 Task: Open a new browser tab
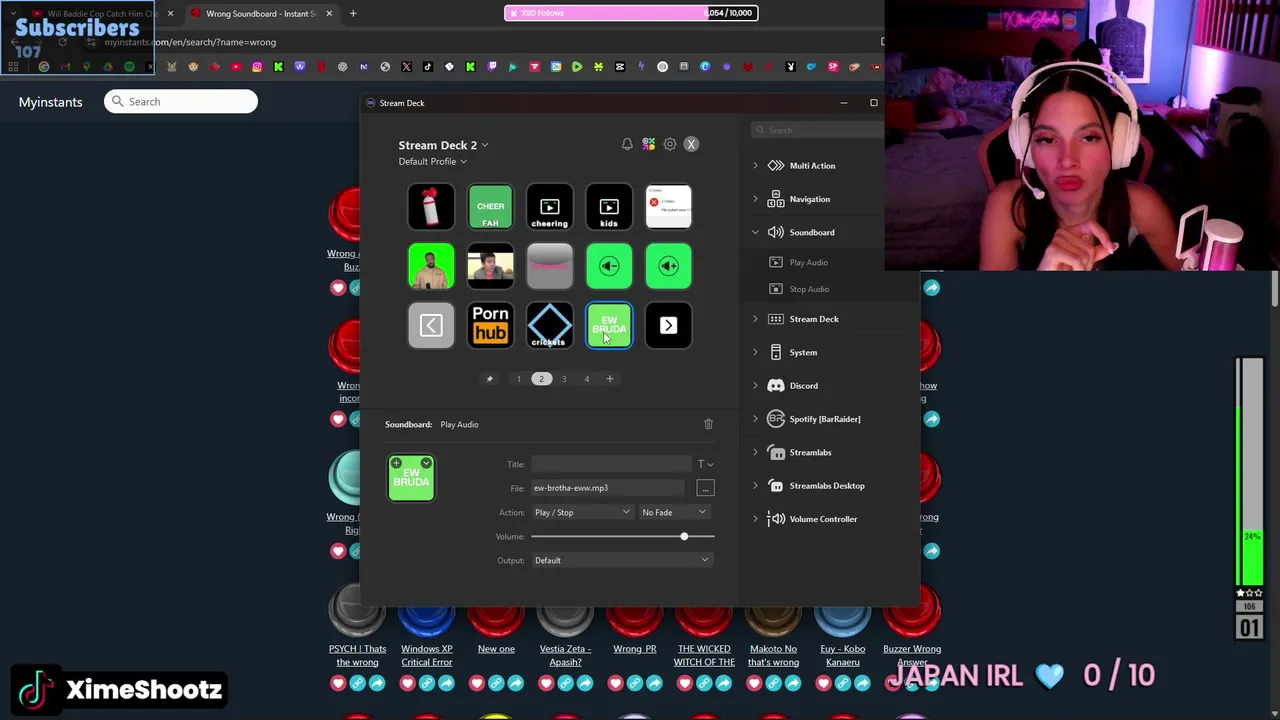click(353, 14)
